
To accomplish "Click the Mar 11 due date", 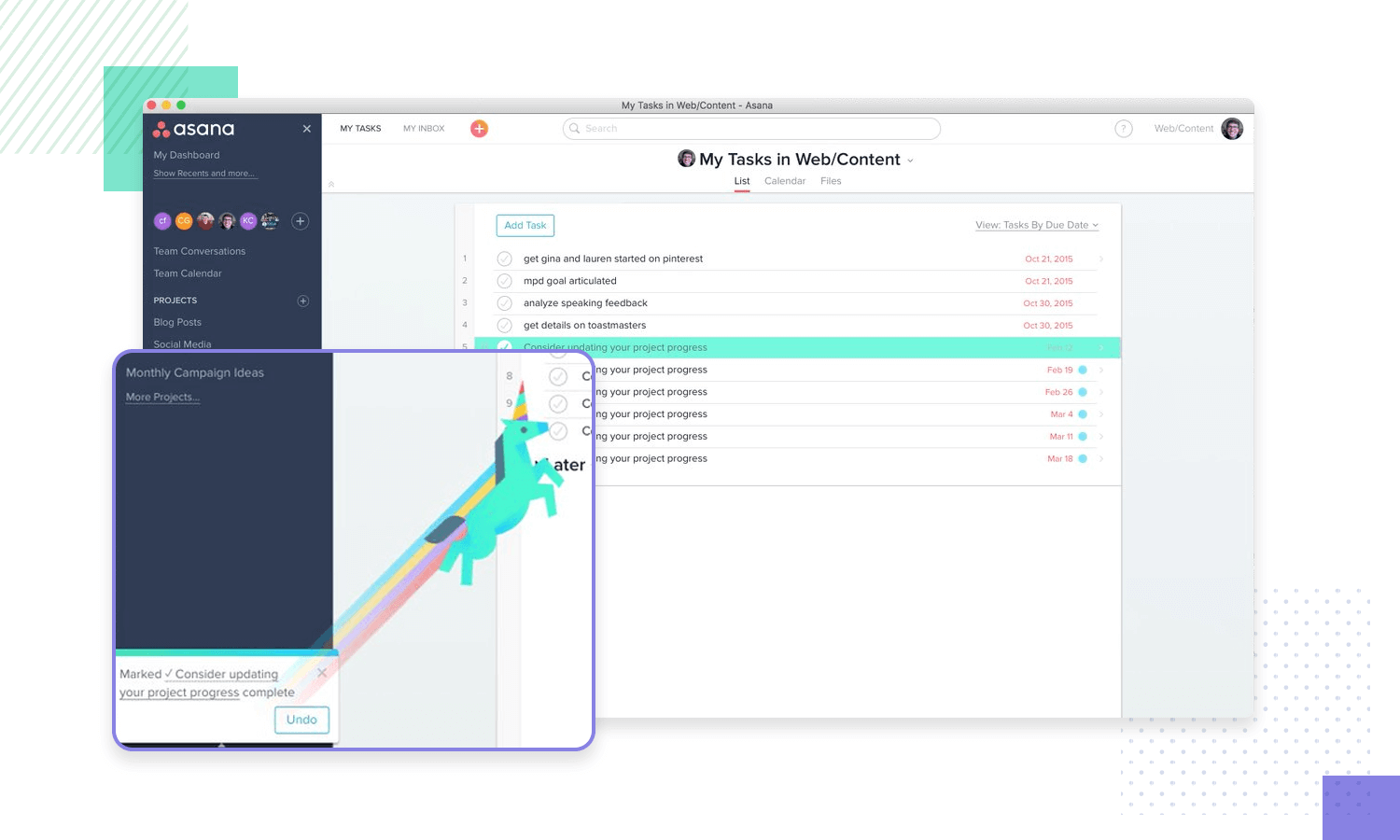I will point(1061,437).
